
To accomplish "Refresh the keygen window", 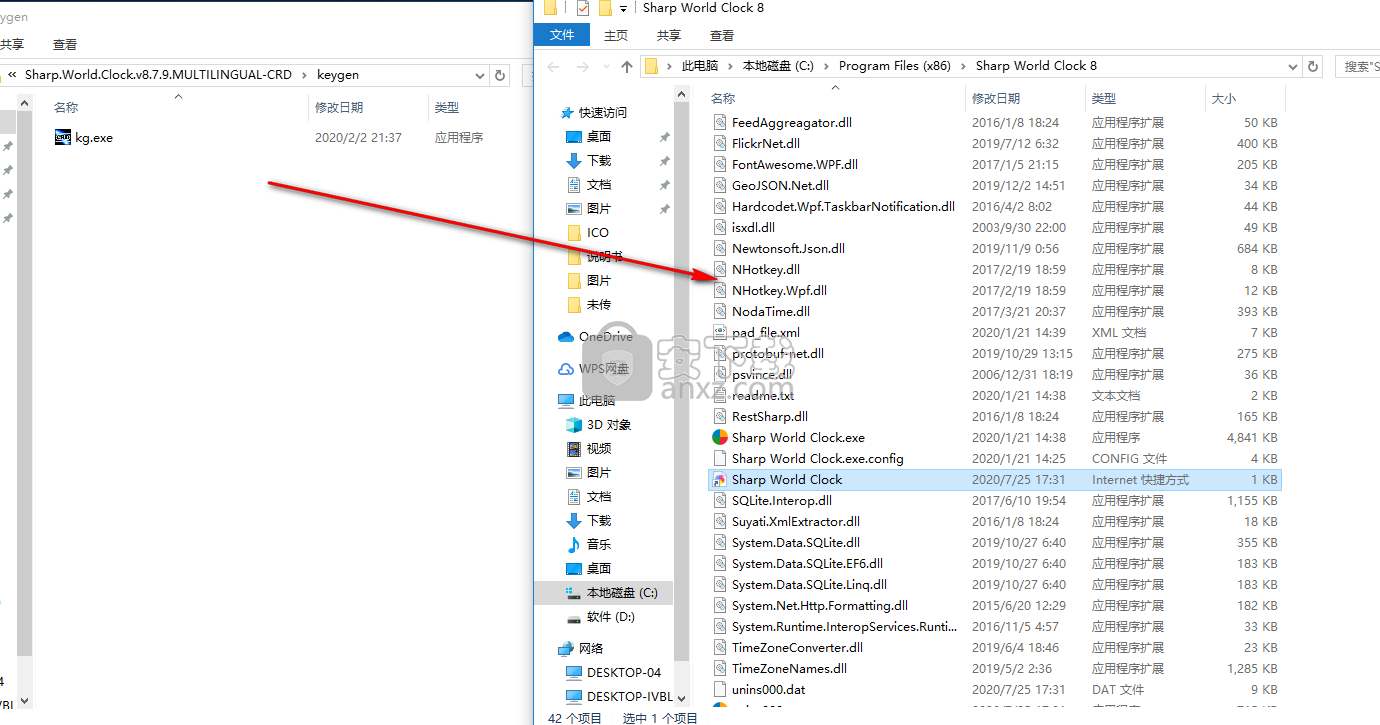I will [x=500, y=75].
